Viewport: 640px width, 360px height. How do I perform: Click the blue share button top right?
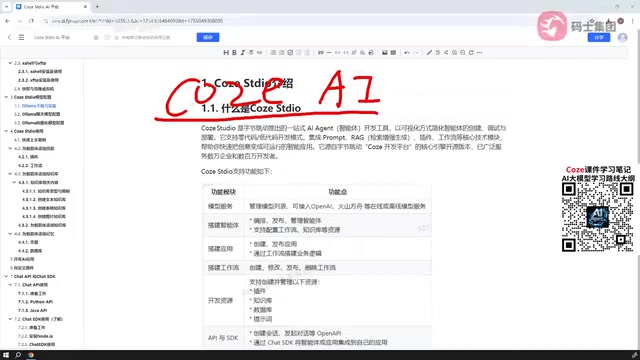click(599, 37)
